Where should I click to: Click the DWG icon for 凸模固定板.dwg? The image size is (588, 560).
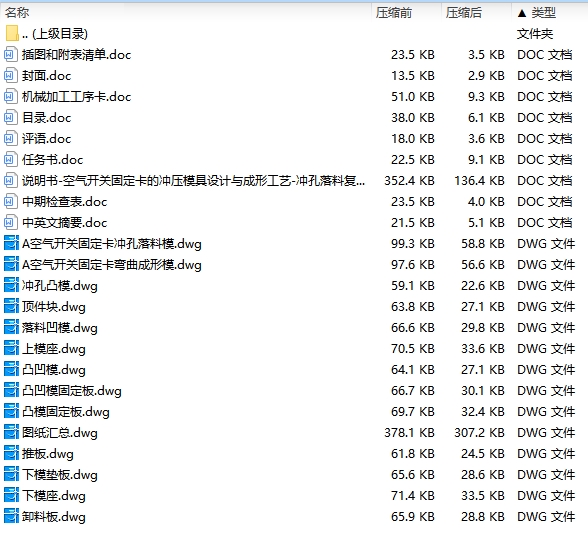point(11,411)
